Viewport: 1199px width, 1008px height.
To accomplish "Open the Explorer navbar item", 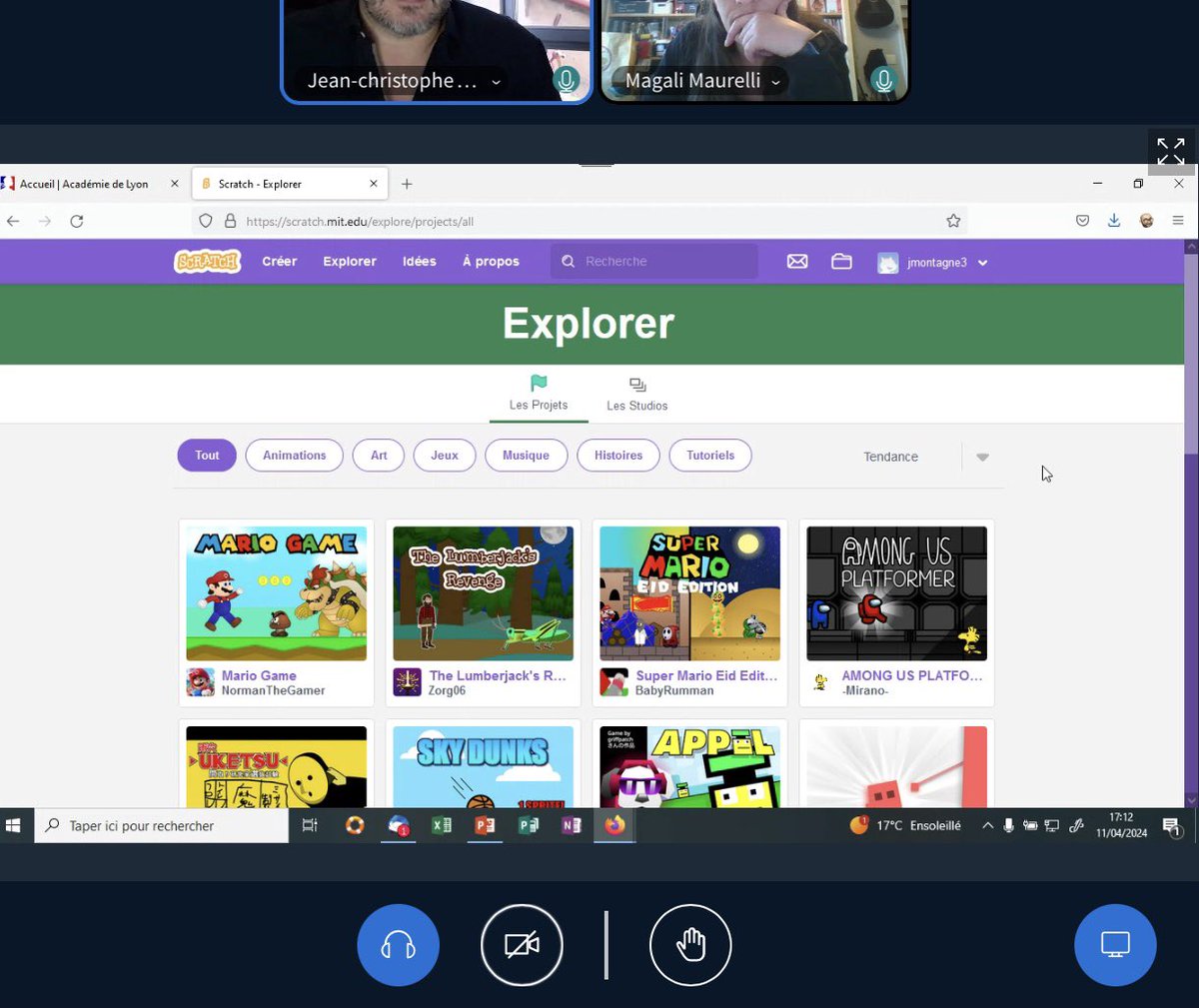I will tap(350, 262).
